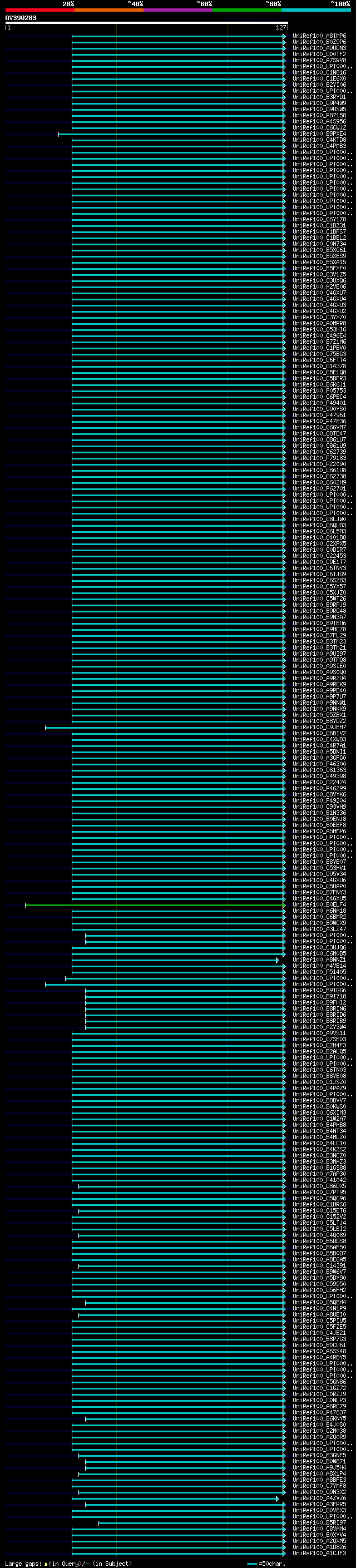Screen dimensions: 356x1568
Task: Select hit label UniRef100_Q4KTD8
Action: (x=319, y=140)
